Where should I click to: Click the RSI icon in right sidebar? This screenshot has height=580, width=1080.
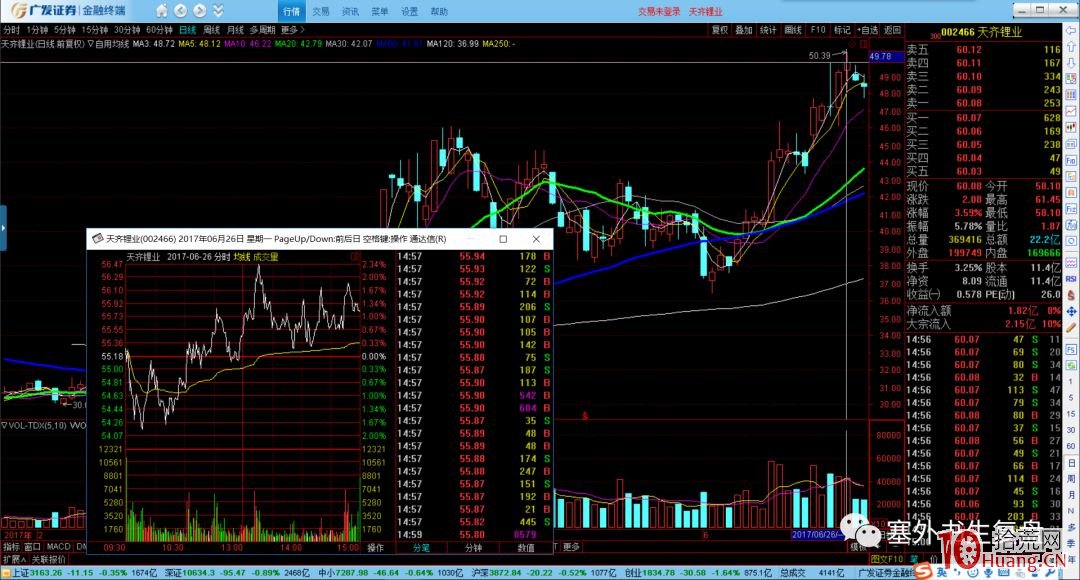tap(1071, 278)
